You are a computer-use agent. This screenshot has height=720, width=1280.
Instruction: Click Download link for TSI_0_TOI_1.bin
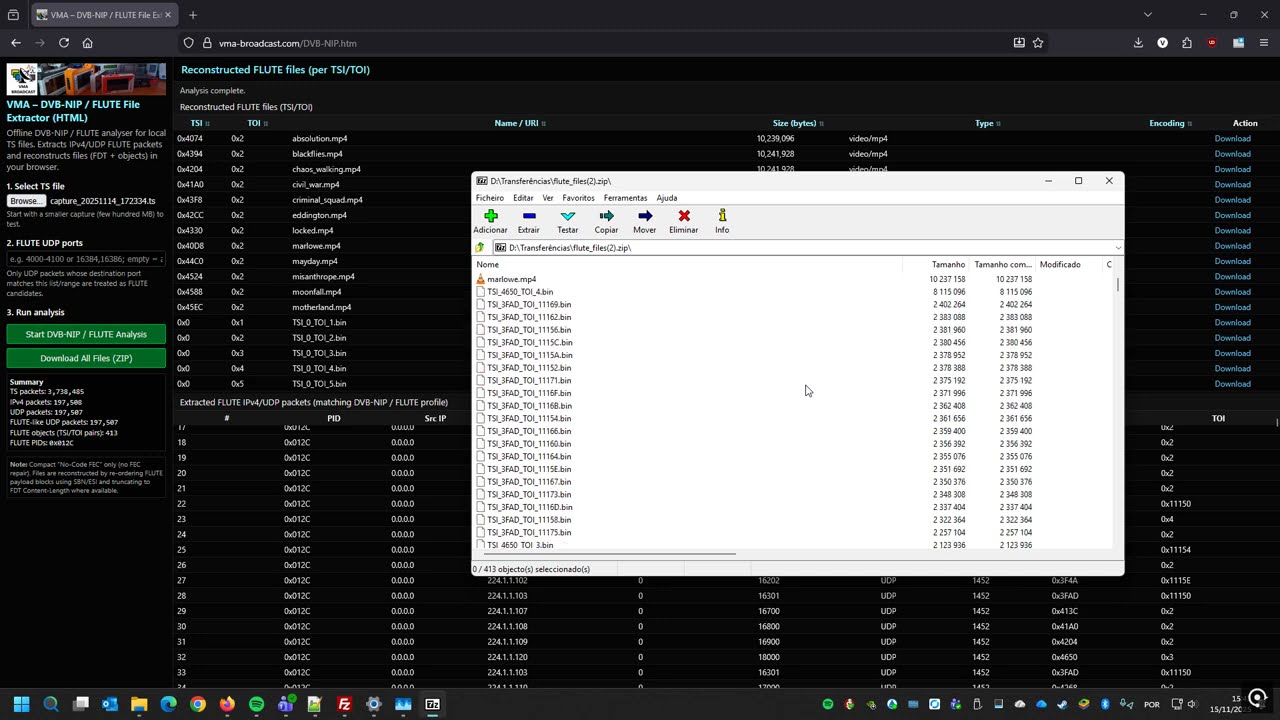tap(1232, 322)
